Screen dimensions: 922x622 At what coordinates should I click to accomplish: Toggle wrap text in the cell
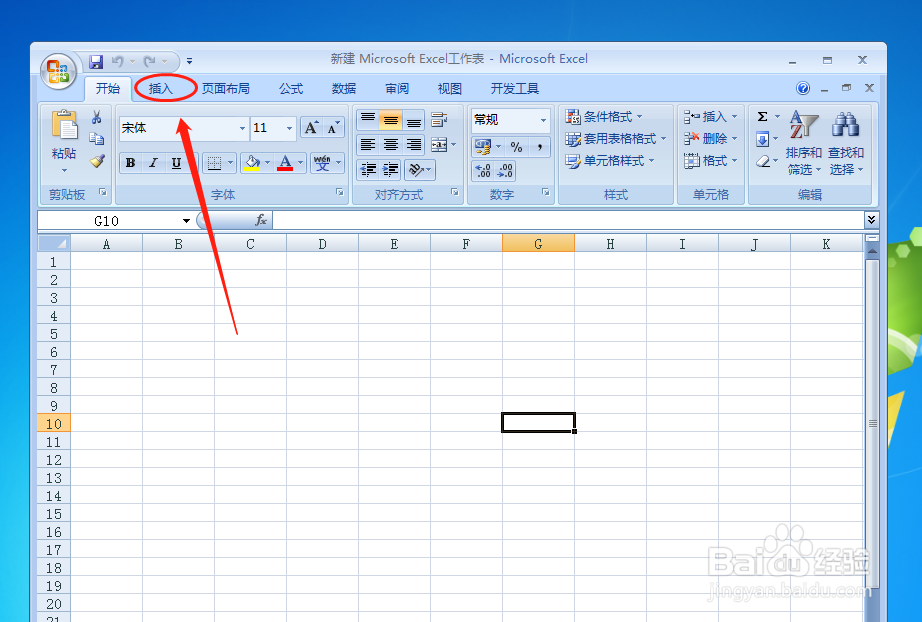click(x=439, y=119)
